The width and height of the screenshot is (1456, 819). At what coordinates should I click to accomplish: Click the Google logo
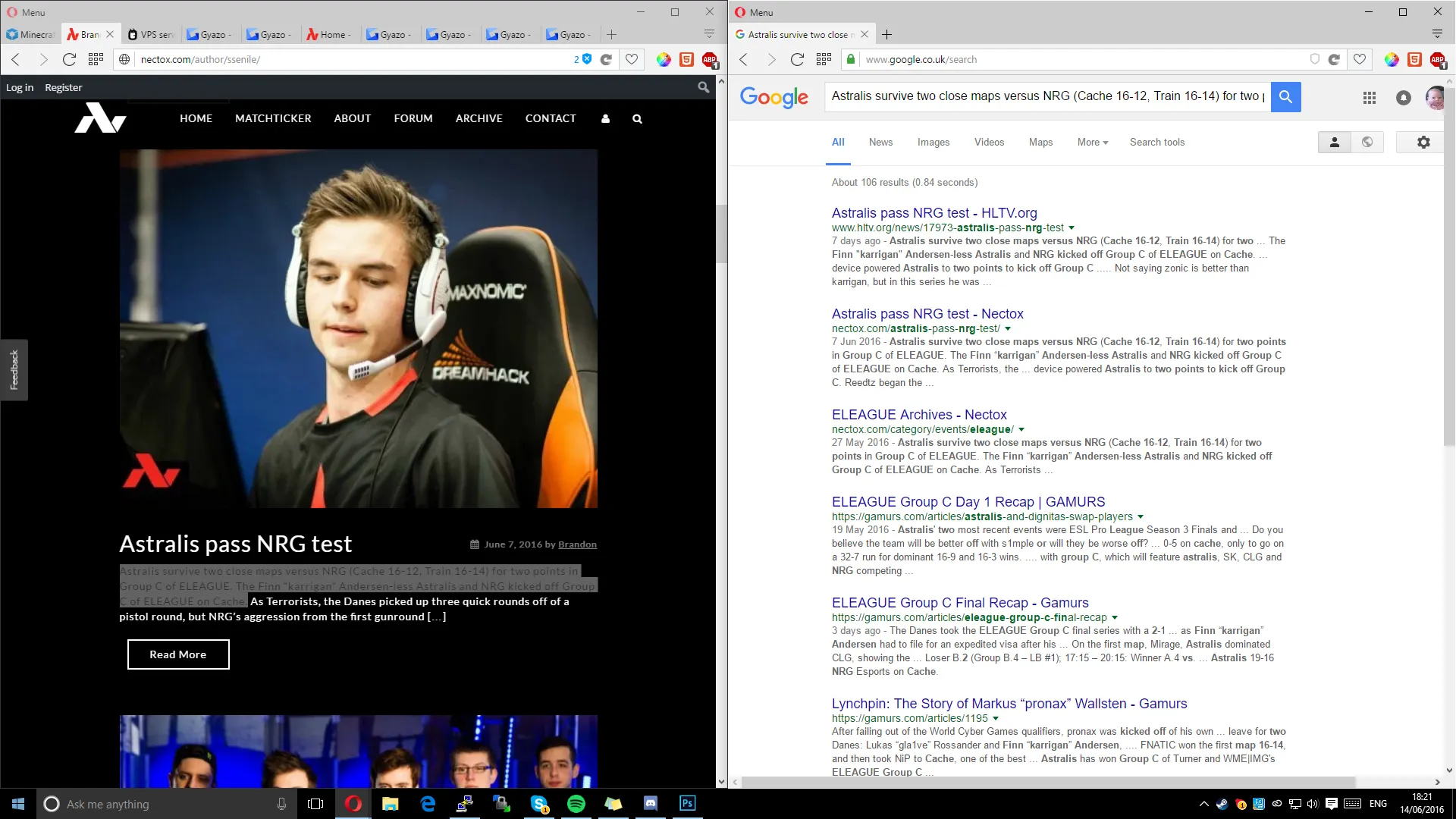(x=774, y=97)
